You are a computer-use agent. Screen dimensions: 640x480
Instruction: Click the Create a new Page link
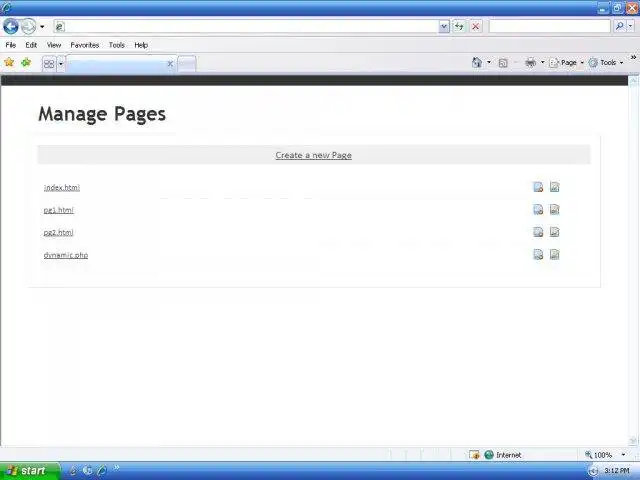click(x=313, y=155)
